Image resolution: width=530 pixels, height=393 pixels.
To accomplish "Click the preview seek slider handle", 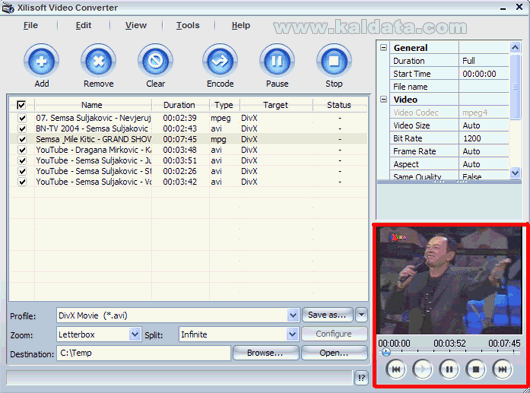I will (386, 352).
